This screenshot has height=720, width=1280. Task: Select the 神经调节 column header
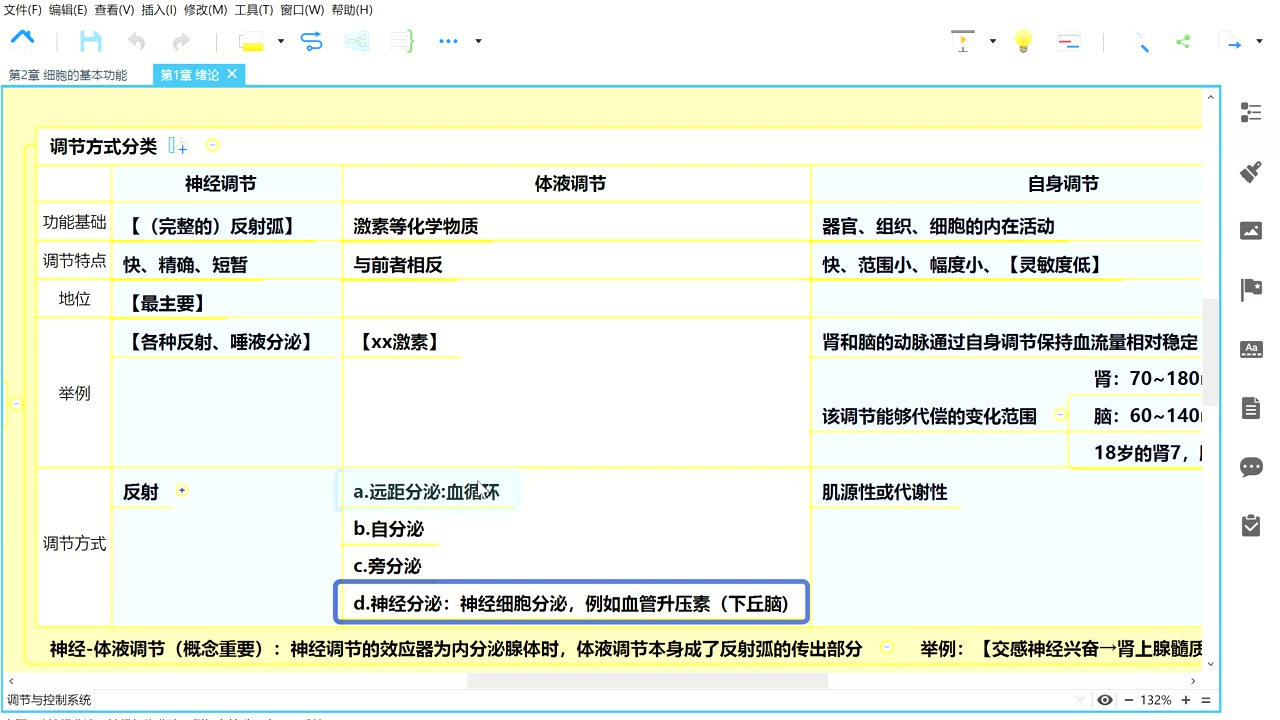(x=220, y=184)
